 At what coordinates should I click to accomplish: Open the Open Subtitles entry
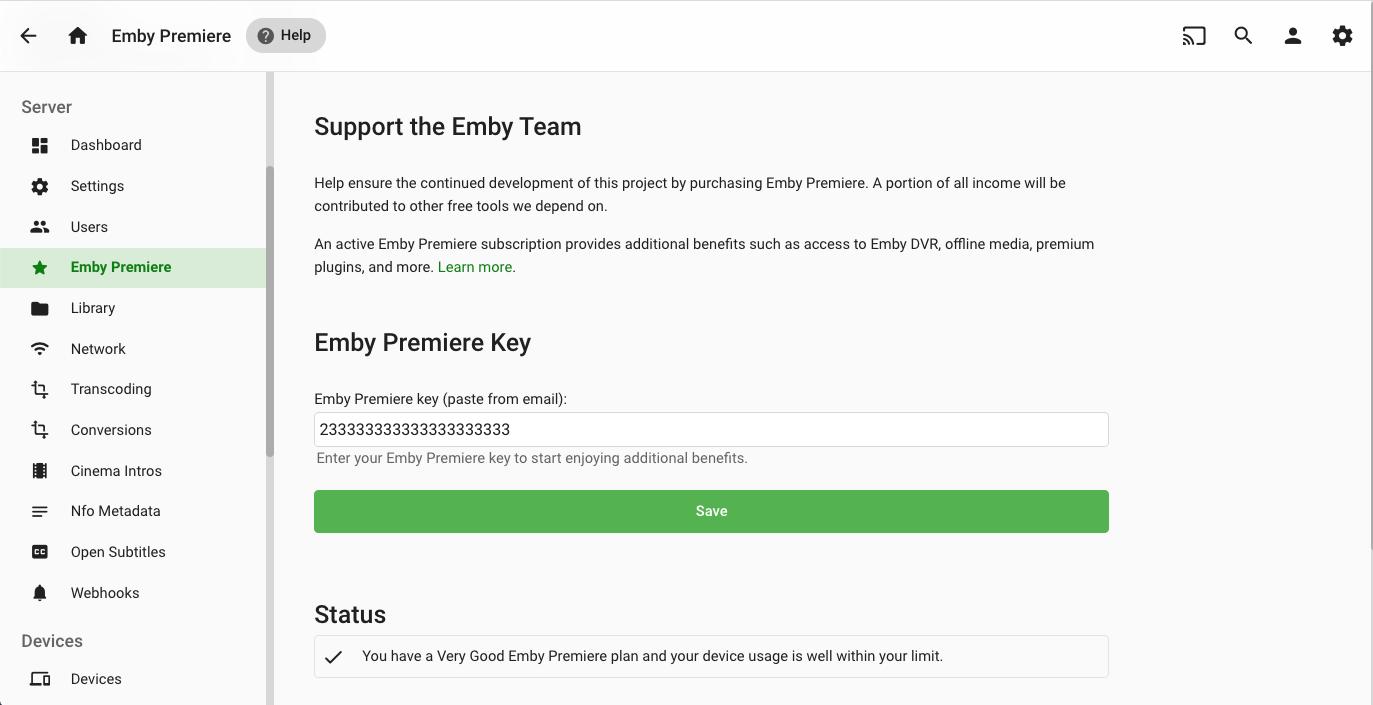tap(133, 552)
